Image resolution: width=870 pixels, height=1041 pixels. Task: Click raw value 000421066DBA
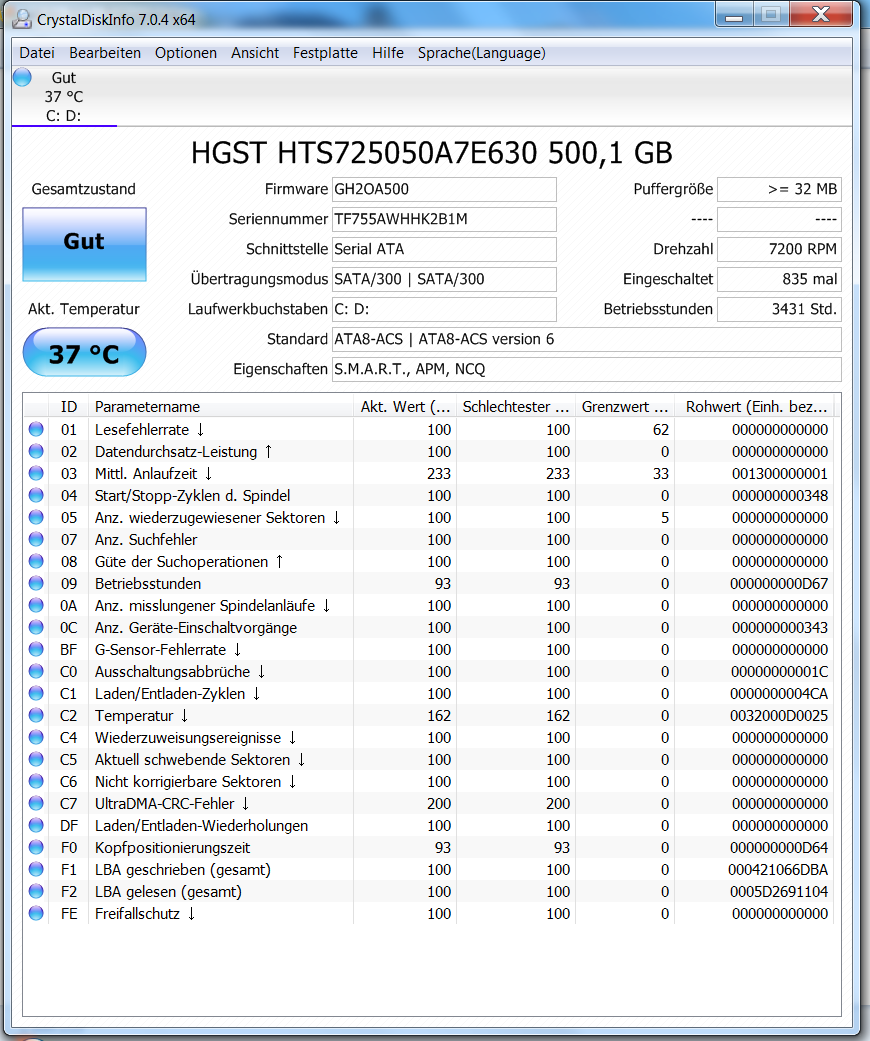[778, 870]
